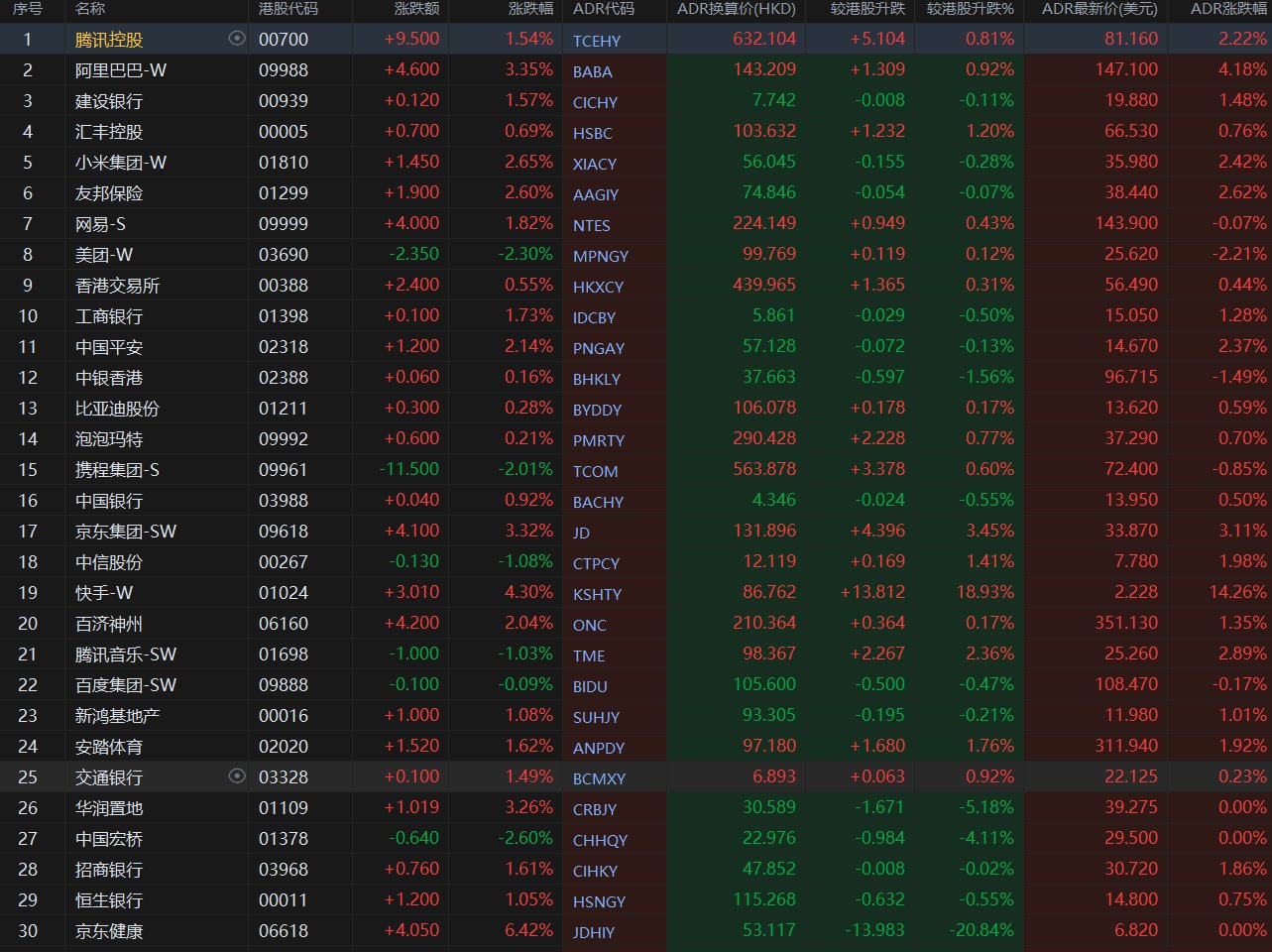Click stock code 09988
1272x952 pixels.
[x=284, y=70]
